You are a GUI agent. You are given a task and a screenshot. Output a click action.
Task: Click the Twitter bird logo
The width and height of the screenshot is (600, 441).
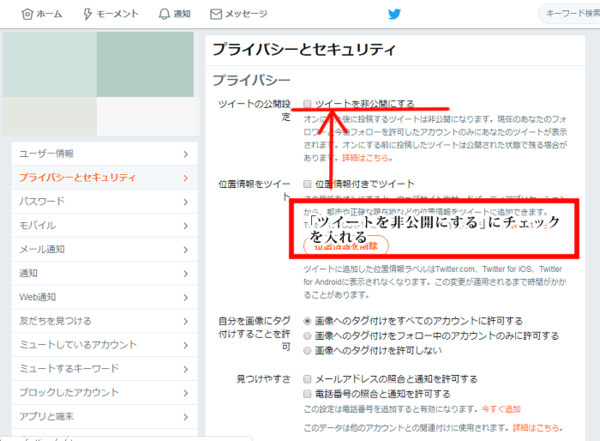394,14
